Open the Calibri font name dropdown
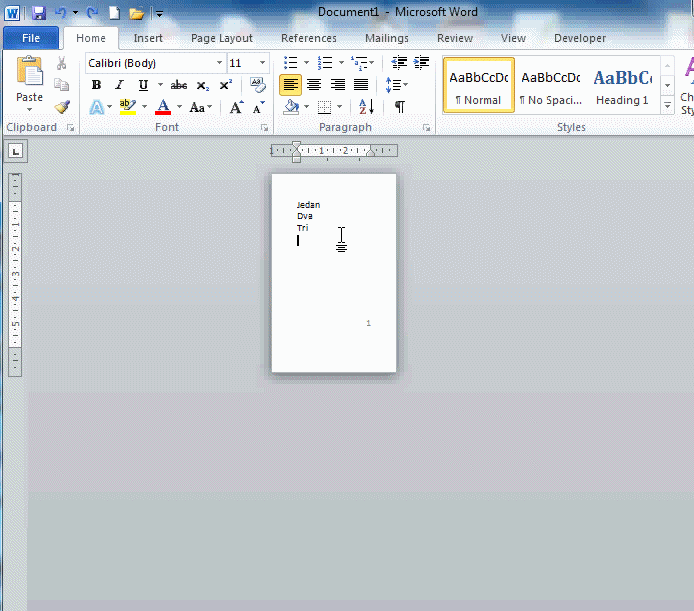This screenshot has height=611, width=694. pyautogui.click(x=219, y=63)
